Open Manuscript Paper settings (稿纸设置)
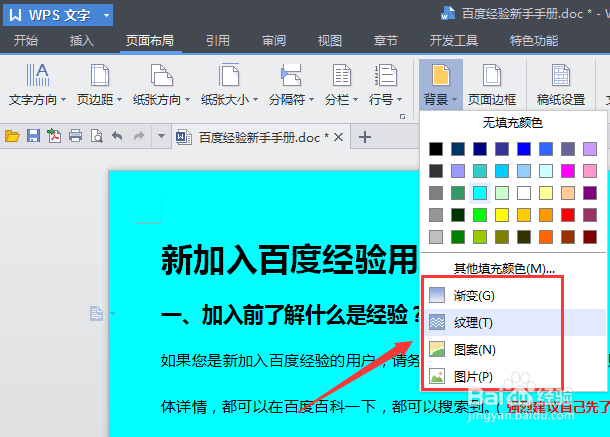Screen dimensions: 610x437 coord(561,84)
